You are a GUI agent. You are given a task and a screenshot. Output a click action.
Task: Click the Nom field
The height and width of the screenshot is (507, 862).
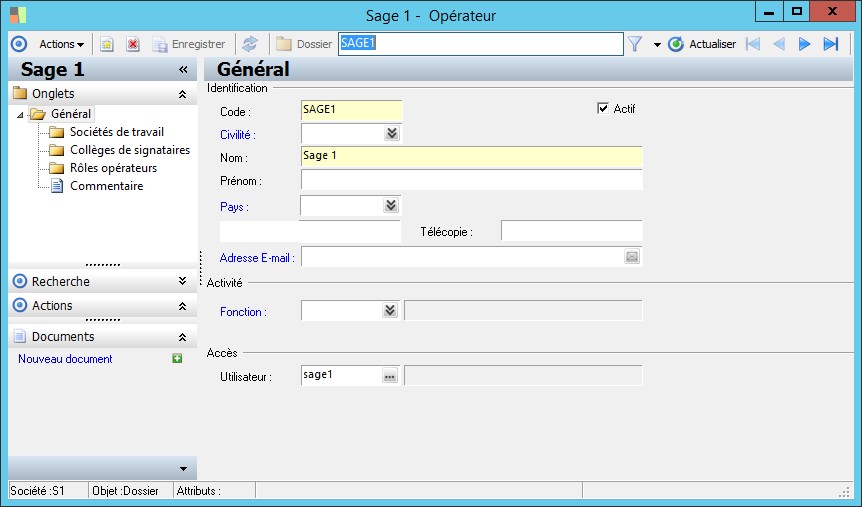[x=472, y=156]
